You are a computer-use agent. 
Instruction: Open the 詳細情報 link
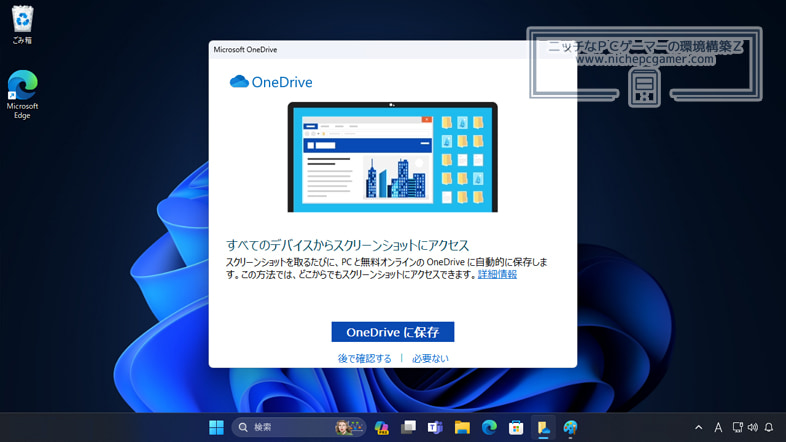[x=497, y=274]
